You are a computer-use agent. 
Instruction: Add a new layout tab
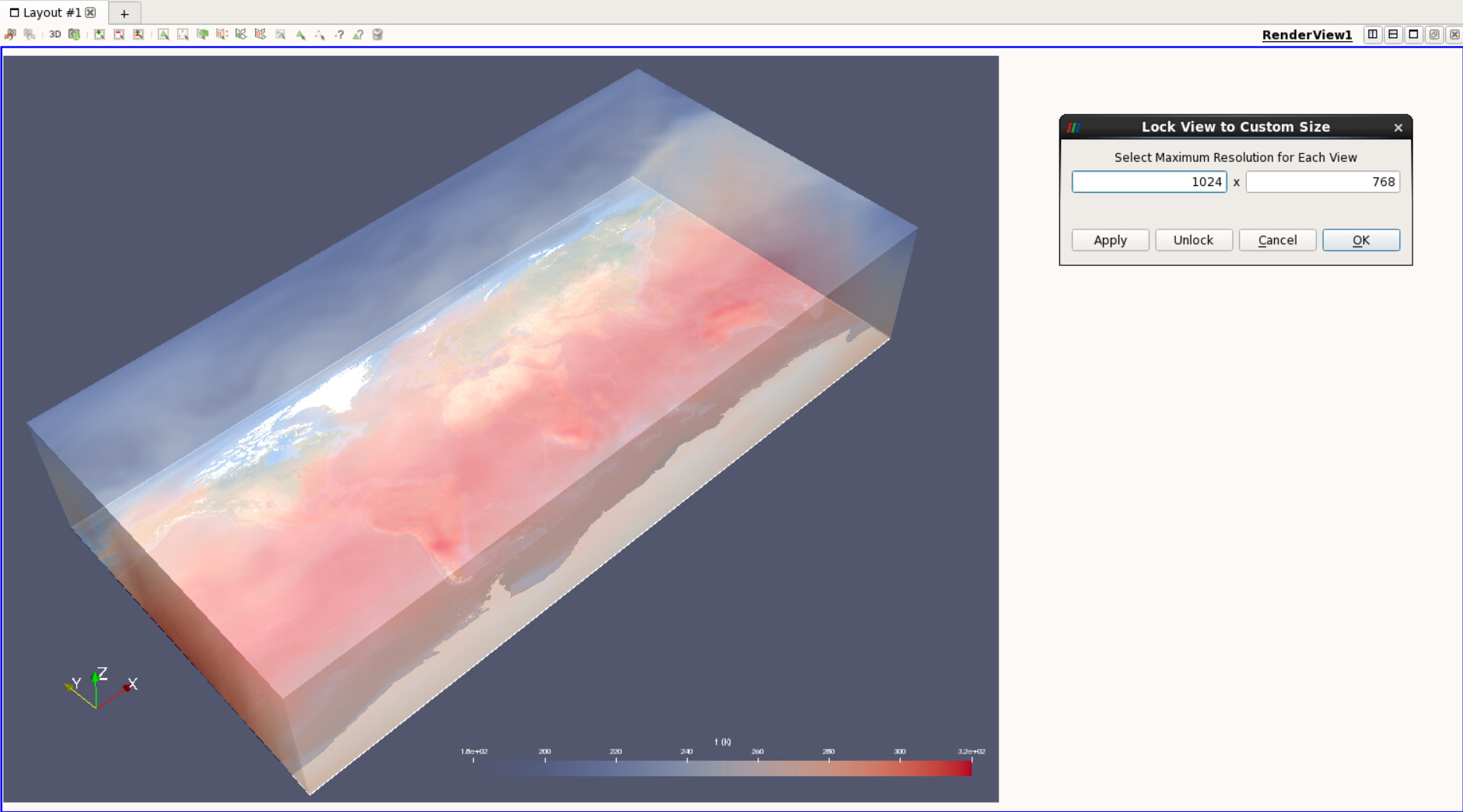[x=124, y=13]
